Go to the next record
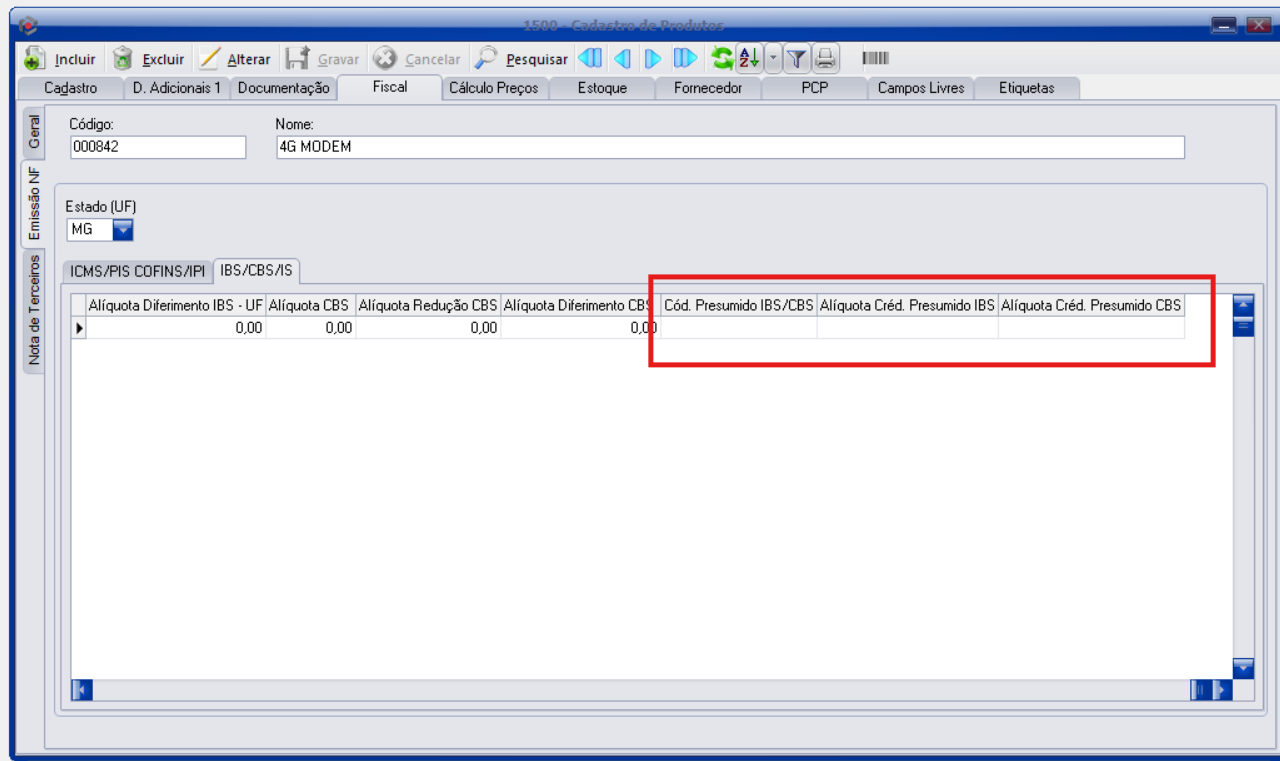Image resolution: width=1280 pixels, height=761 pixels. click(653, 59)
